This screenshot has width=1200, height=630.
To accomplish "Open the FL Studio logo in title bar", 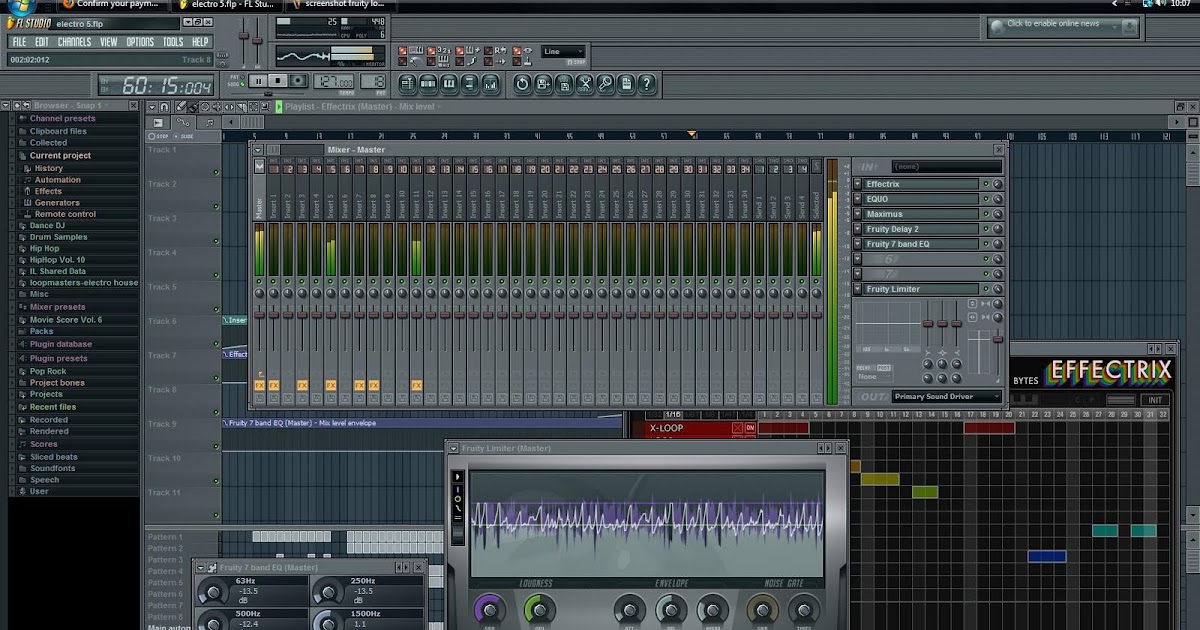I will pos(30,23).
